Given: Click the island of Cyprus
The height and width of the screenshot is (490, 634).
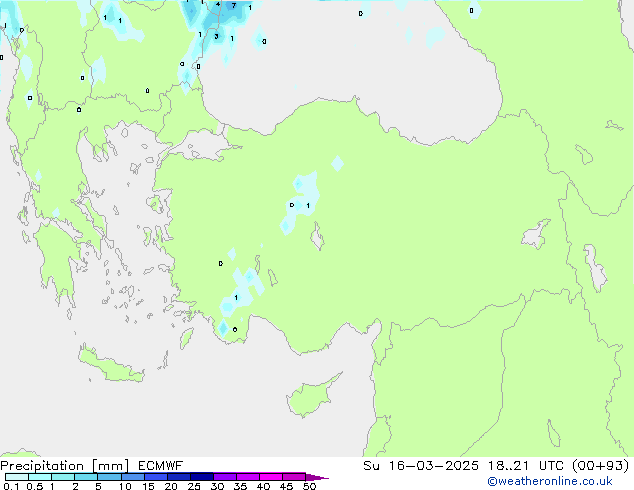Looking at the screenshot, I should pyautogui.click(x=311, y=397).
